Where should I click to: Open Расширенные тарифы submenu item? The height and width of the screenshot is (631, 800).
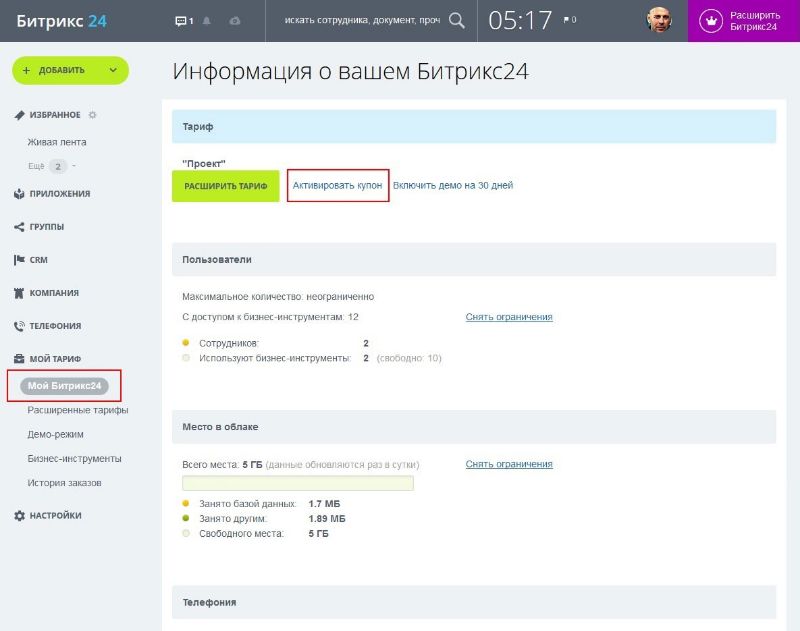point(78,410)
